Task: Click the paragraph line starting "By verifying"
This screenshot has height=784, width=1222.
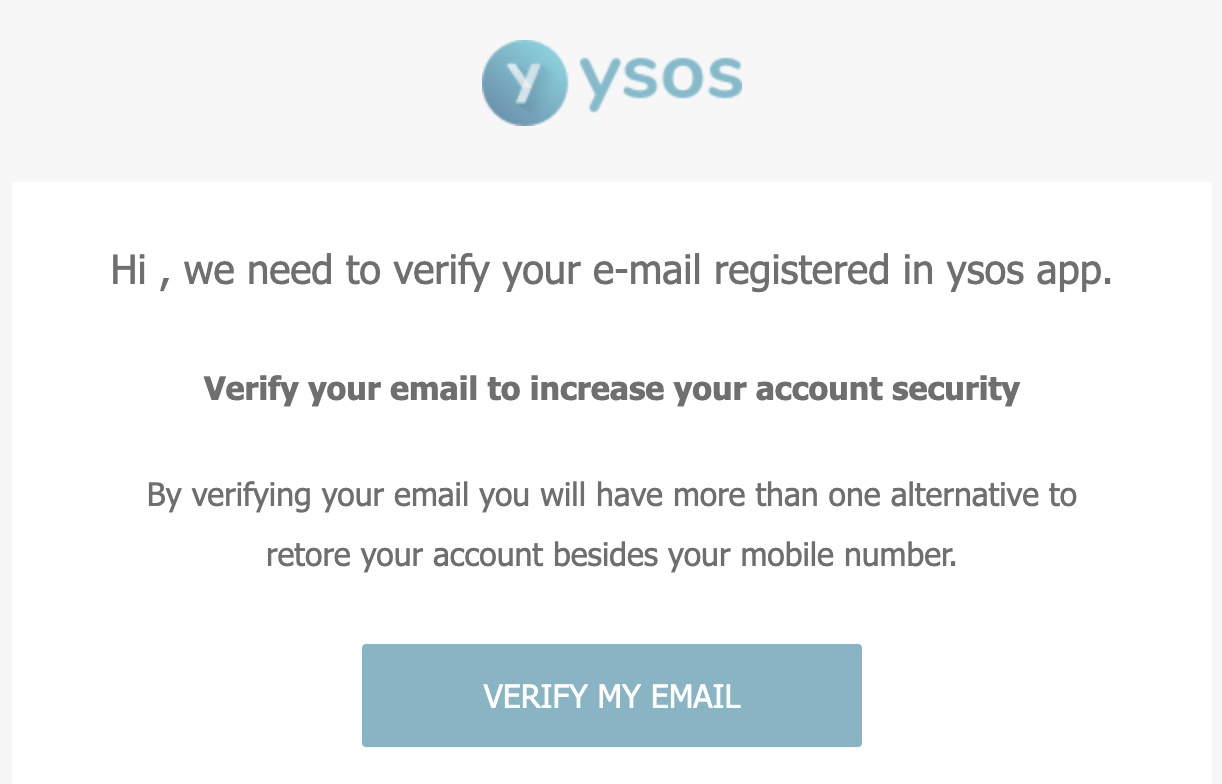Action: pos(611,494)
